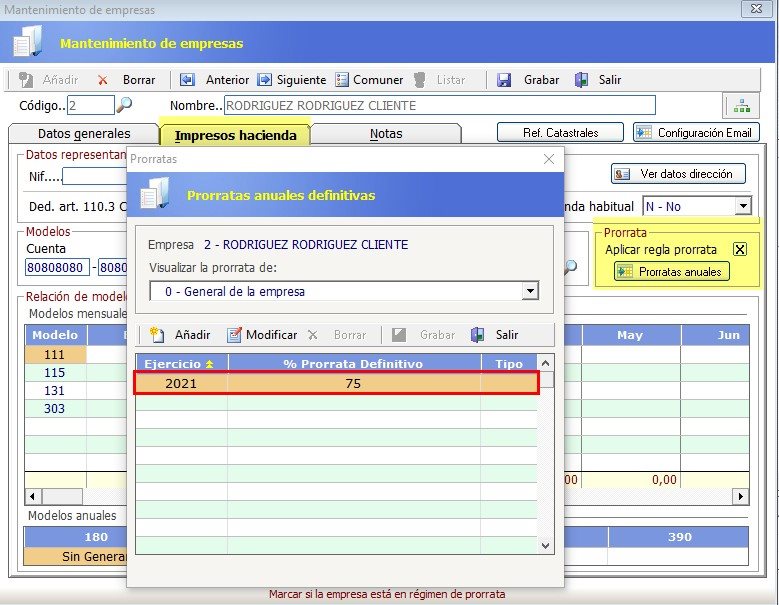Click Borrar in the main toolbar
The image size is (779, 605).
point(127,80)
